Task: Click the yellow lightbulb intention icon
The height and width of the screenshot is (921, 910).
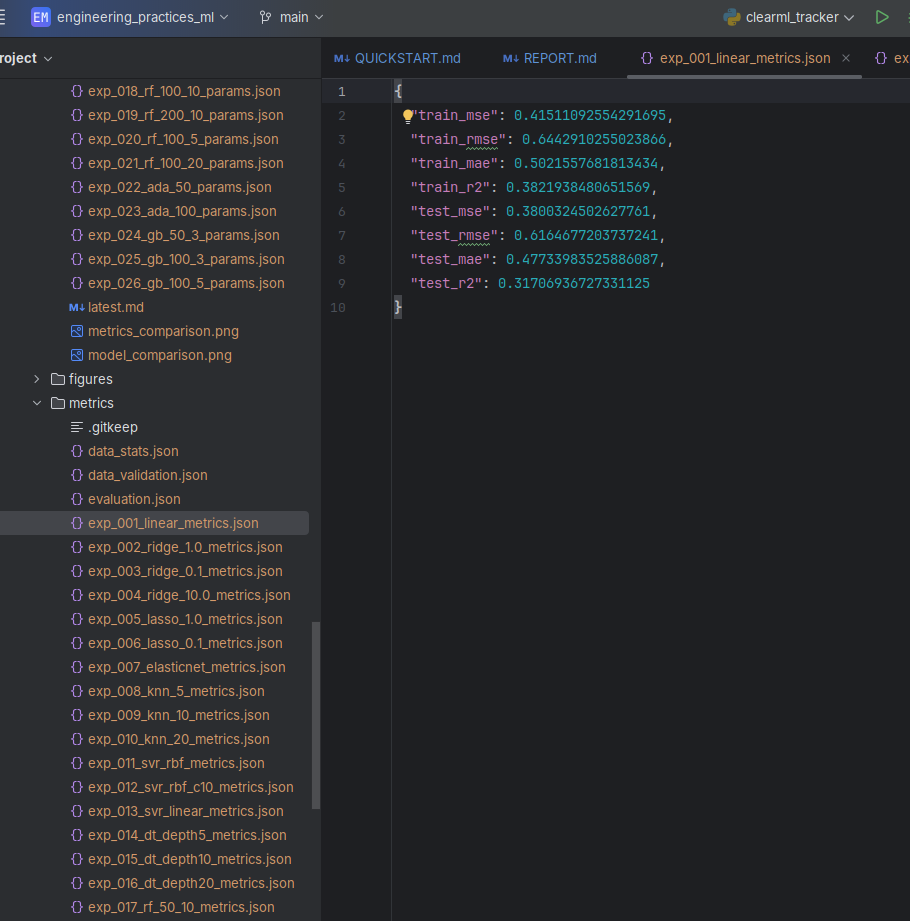Action: pyautogui.click(x=408, y=116)
